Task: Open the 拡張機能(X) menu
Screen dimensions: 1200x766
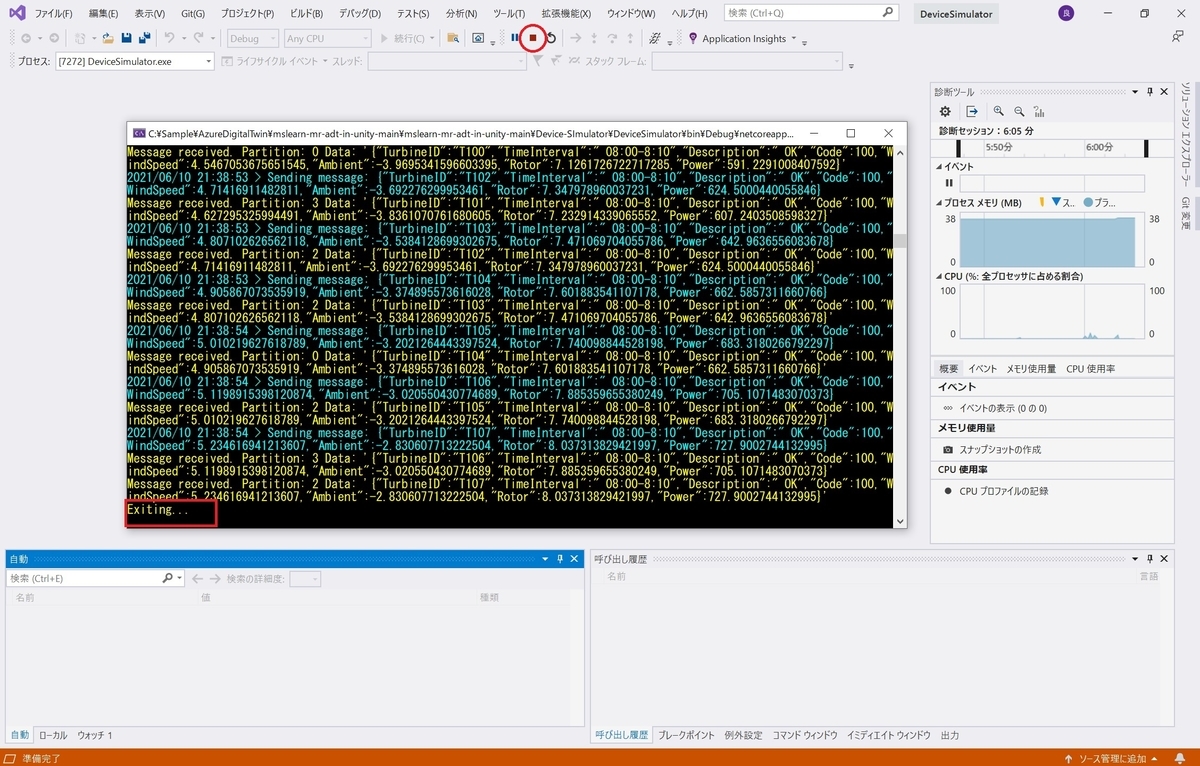Action: point(566,14)
